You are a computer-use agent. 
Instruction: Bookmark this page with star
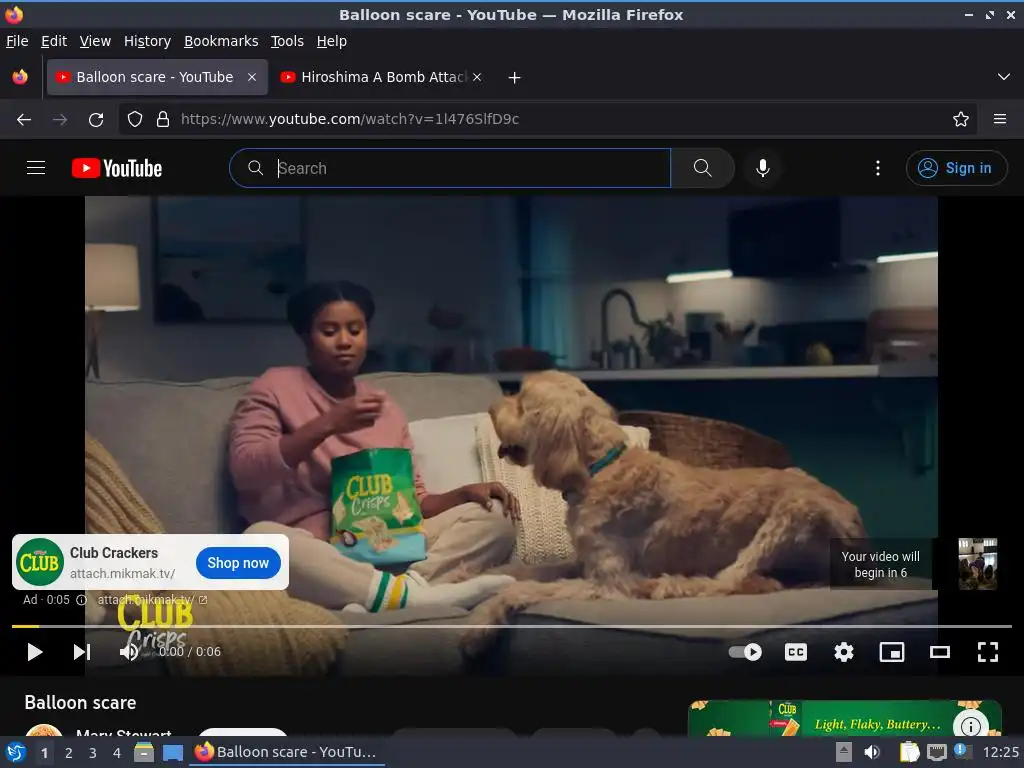[x=960, y=119]
